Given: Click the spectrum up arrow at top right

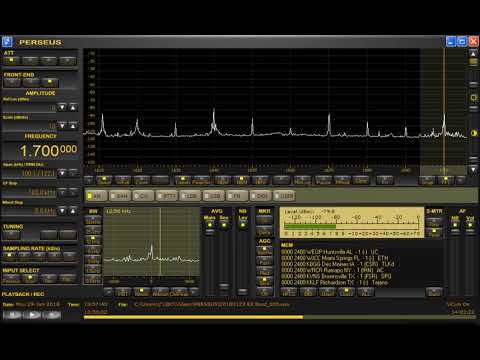Looking at the screenshot, I should click(473, 53).
